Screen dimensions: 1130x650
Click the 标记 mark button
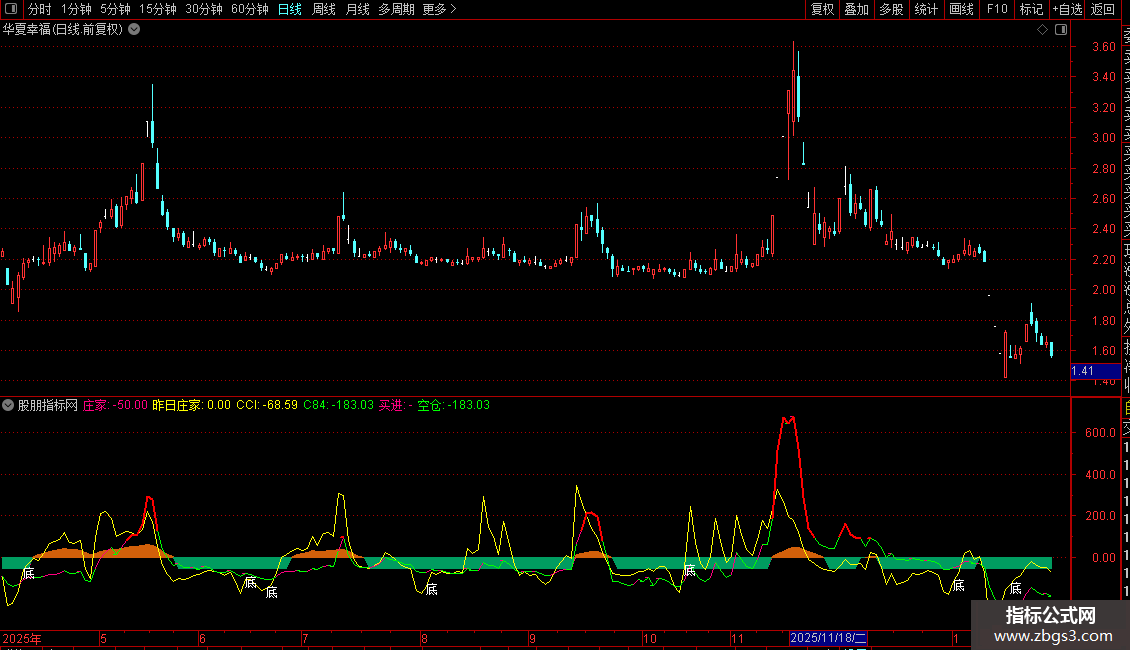coord(1031,9)
